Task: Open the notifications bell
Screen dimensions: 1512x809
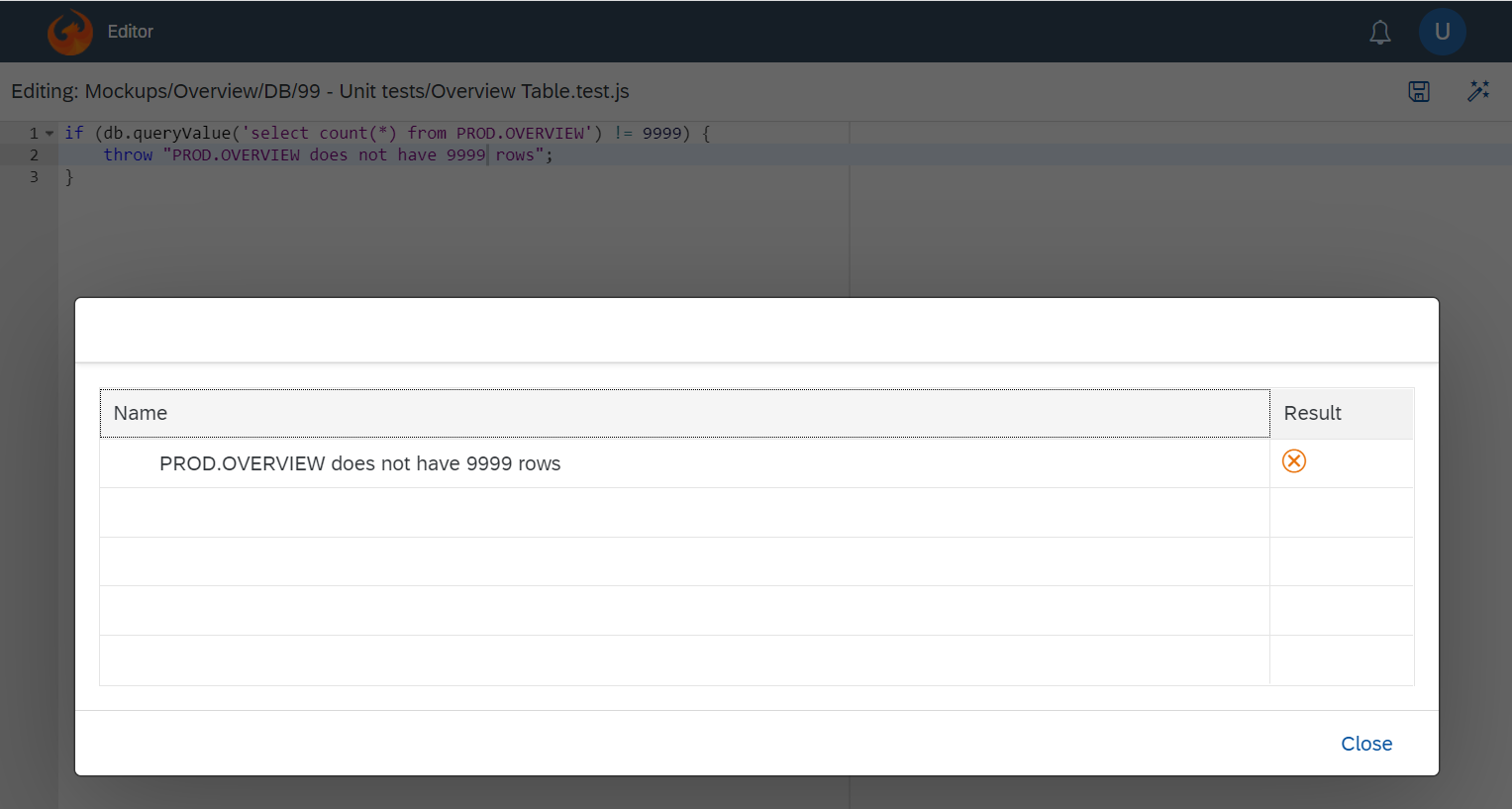Action: tap(1379, 33)
